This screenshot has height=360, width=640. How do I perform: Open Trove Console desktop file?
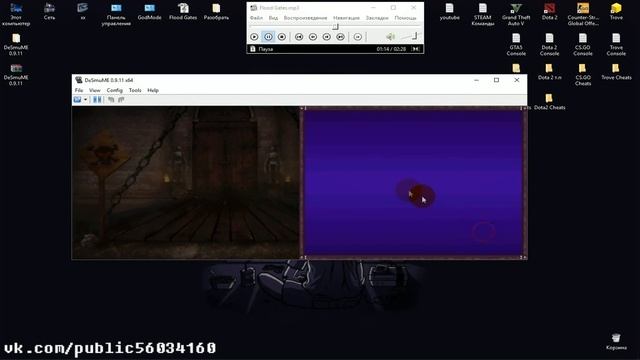[x=616, y=44]
